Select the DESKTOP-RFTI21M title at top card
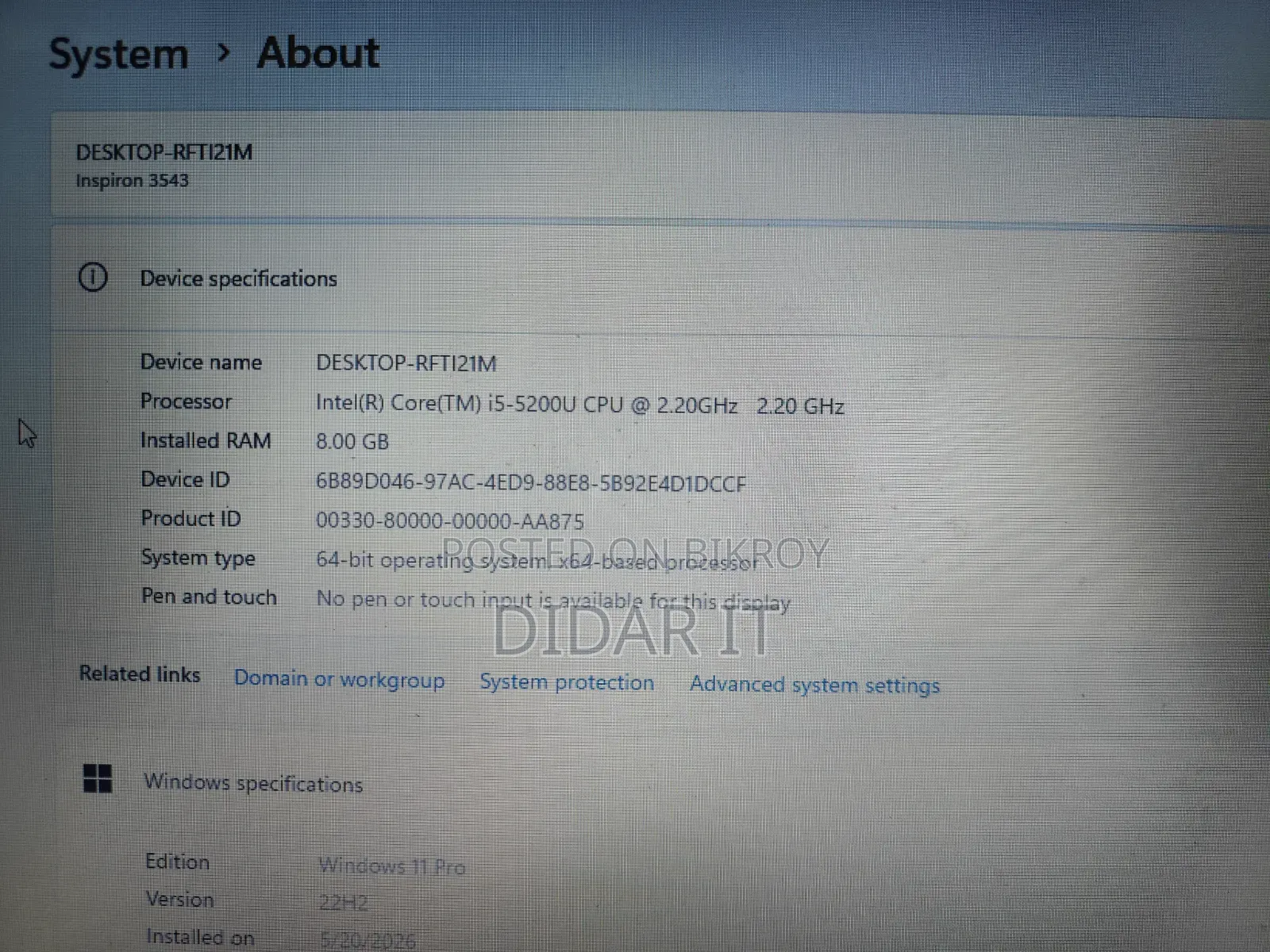 pos(164,152)
